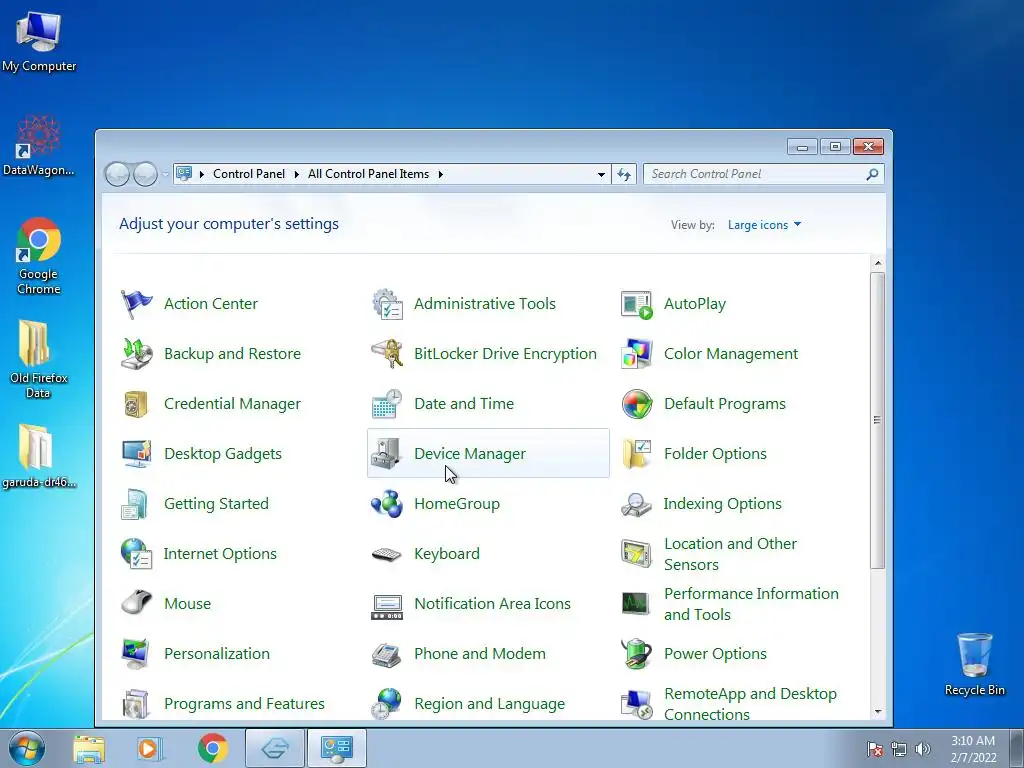Click the scrollbar down arrow

click(x=878, y=712)
